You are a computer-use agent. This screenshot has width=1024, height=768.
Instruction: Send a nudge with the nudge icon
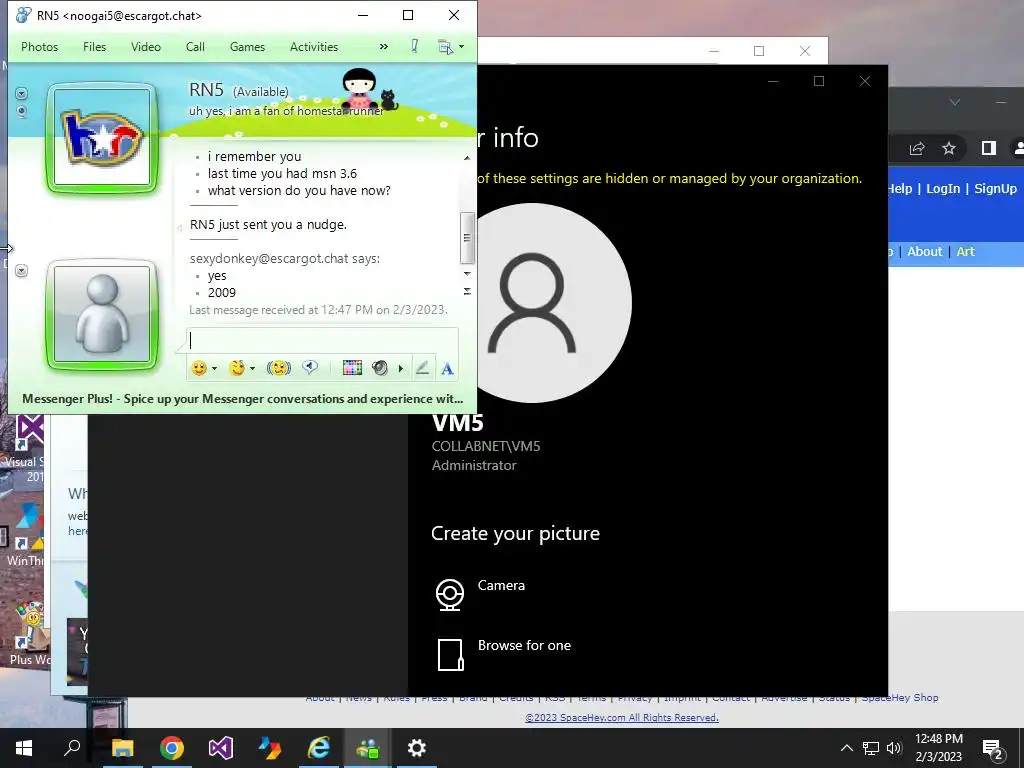(x=279, y=368)
